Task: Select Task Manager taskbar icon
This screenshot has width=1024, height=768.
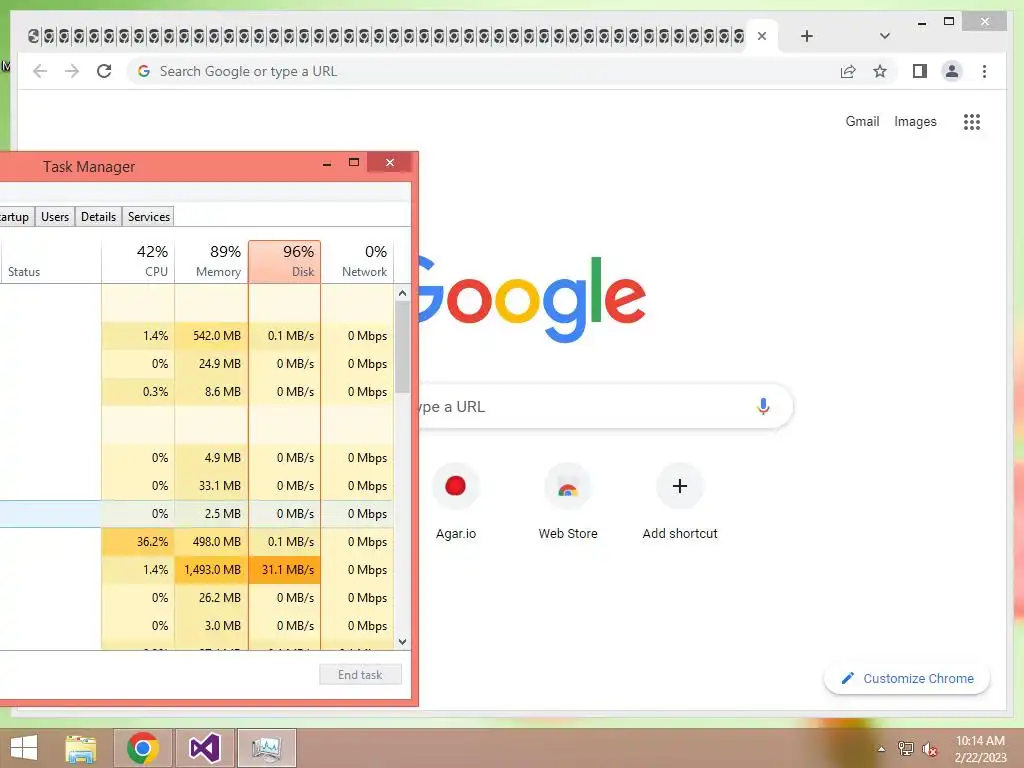Action: pos(266,748)
